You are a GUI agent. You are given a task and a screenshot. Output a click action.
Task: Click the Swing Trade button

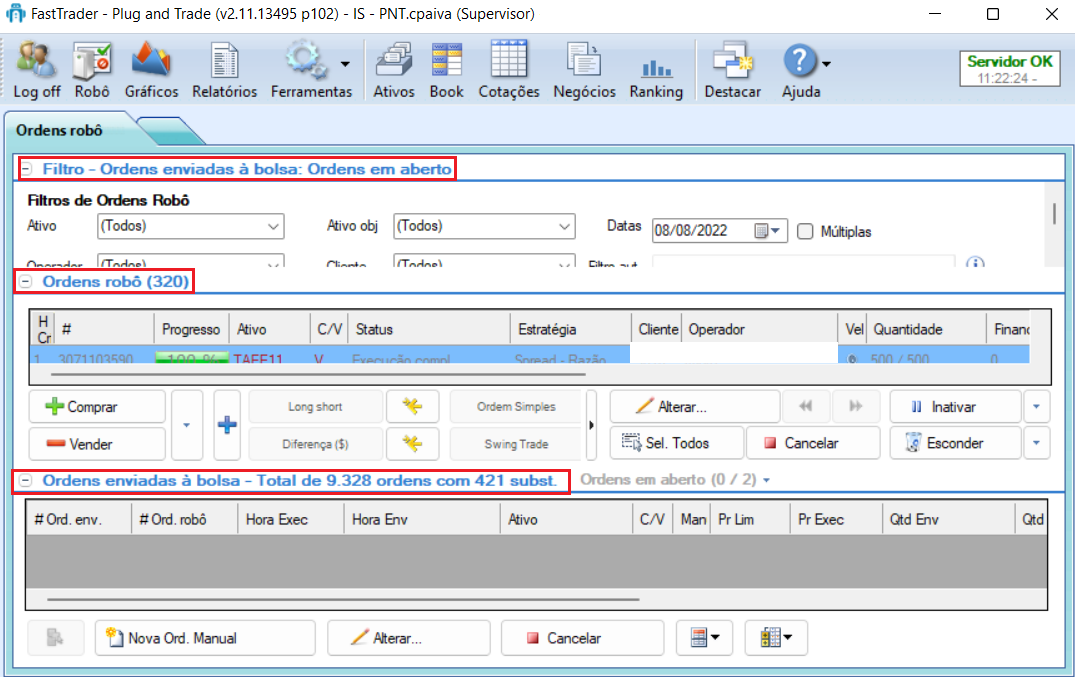tap(516, 444)
